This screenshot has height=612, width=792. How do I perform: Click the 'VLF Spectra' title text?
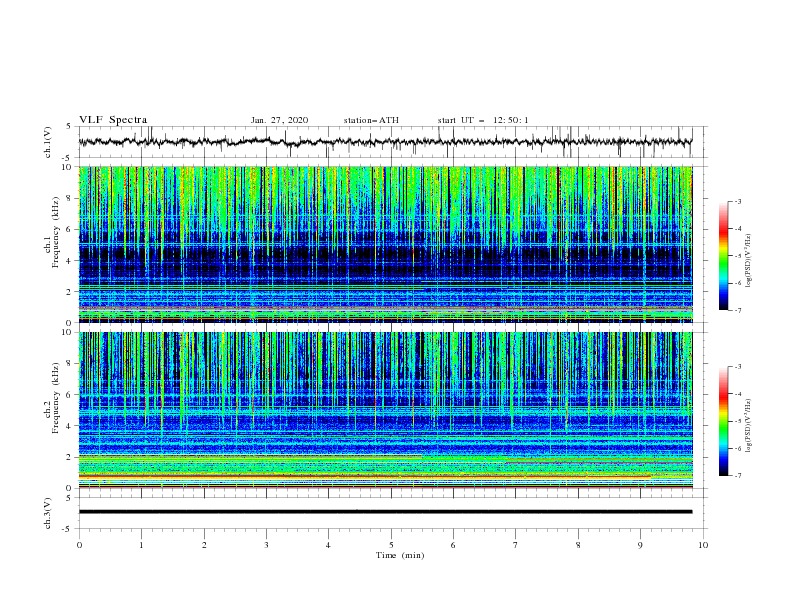pyautogui.click(x=113, y=120)
